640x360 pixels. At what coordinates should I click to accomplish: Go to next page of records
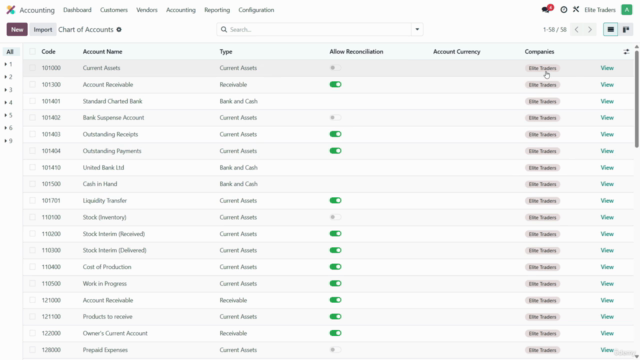pyautogui.click(x=590, y=29)
